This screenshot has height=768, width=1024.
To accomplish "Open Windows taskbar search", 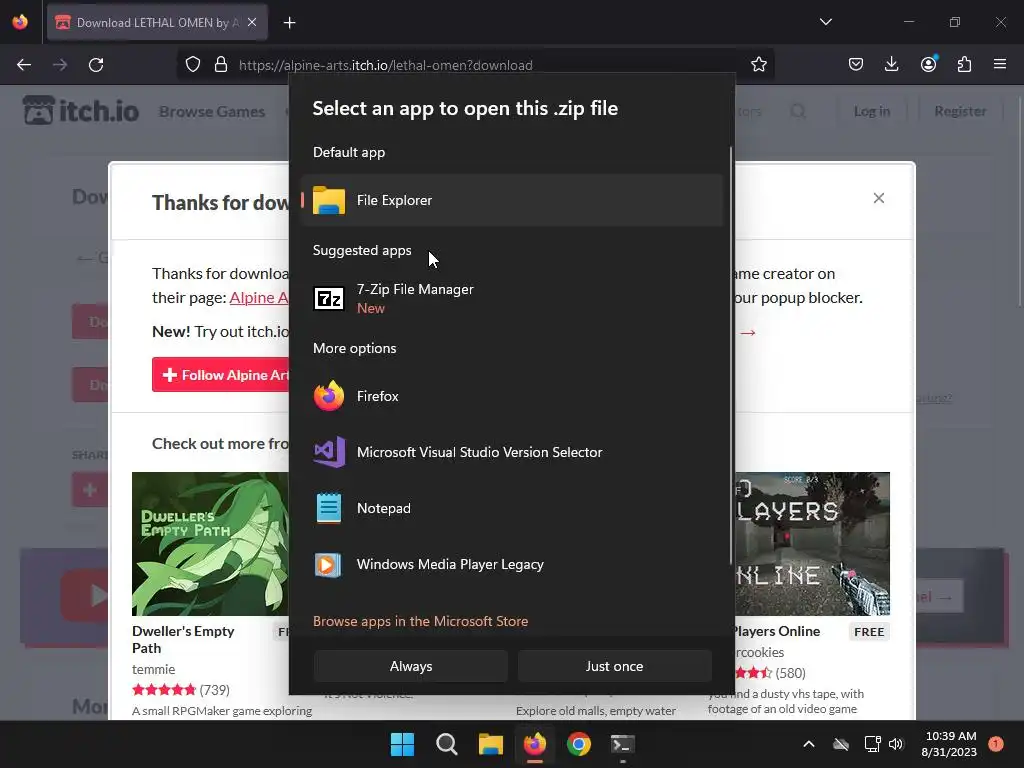I will pyautogui.click(x=447, y=744).
